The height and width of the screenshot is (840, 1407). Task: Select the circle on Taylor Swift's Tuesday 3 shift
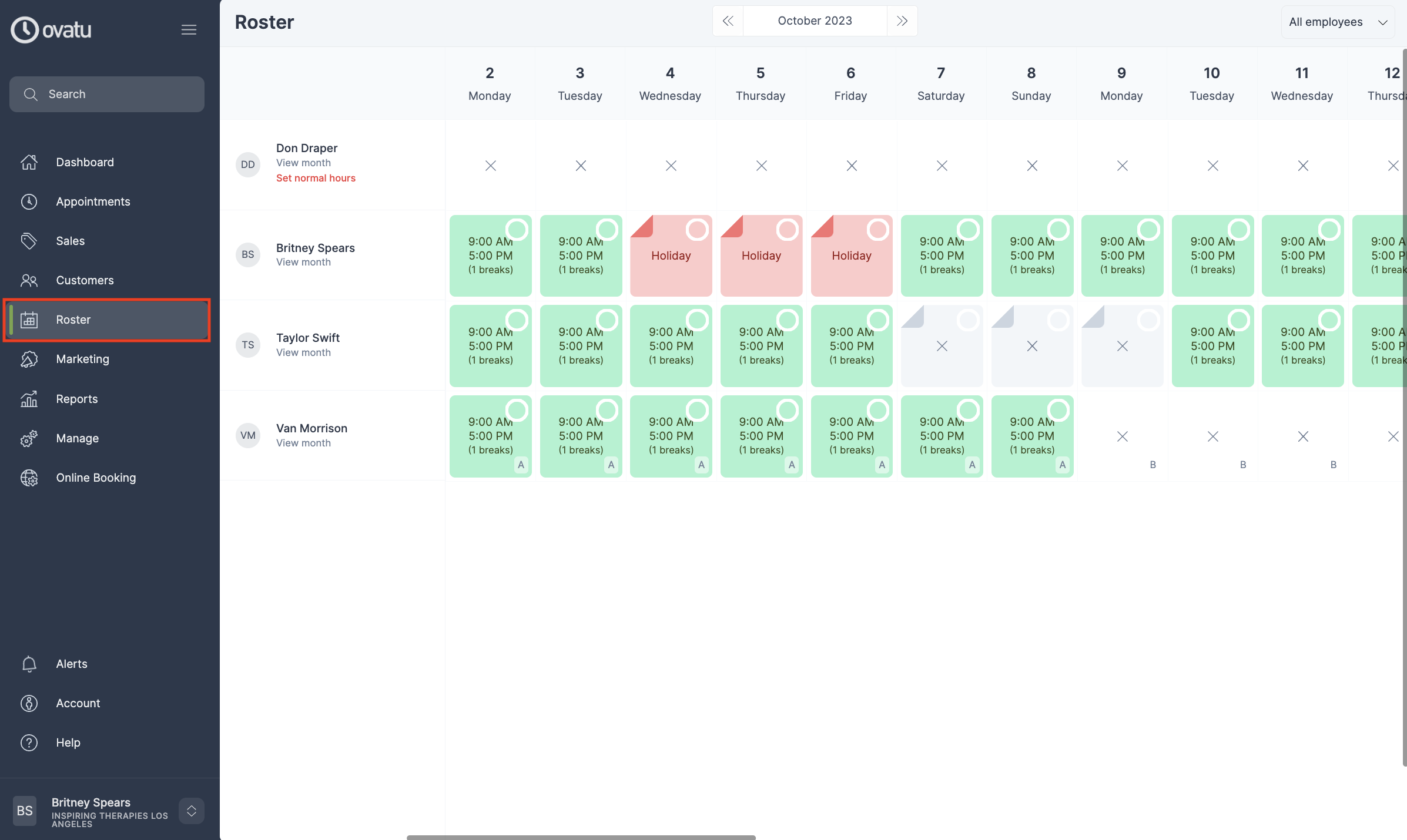(607, 320)
